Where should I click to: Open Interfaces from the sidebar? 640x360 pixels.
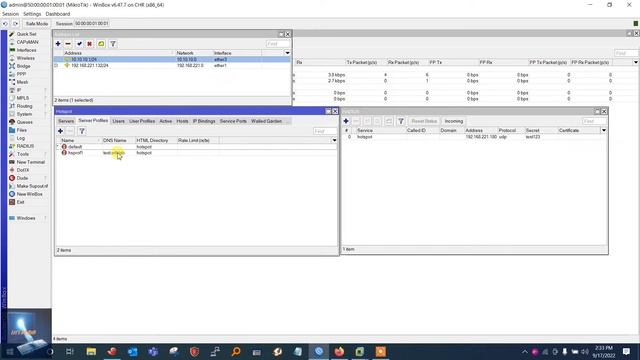26,50
